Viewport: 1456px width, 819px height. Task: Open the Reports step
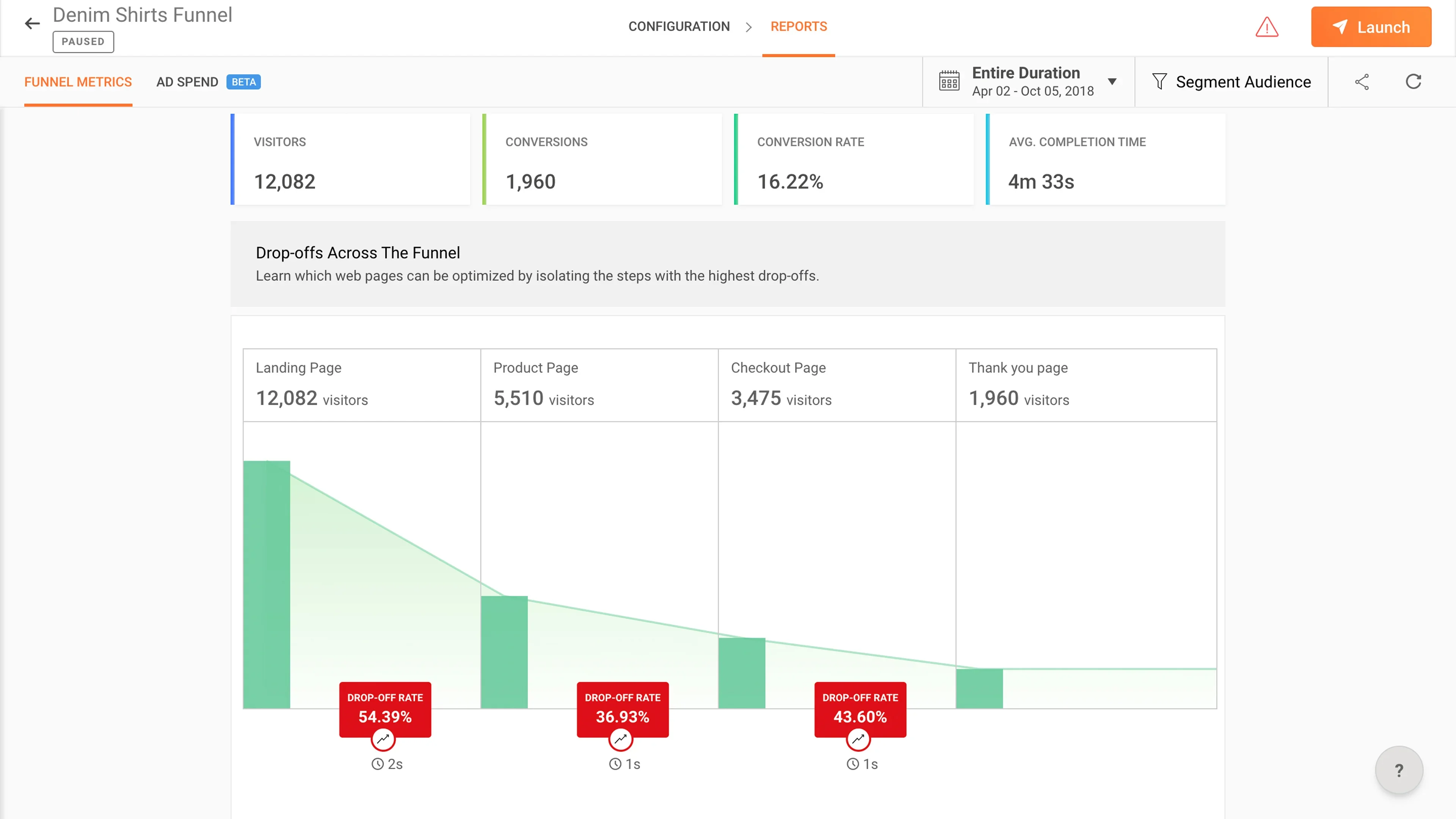coord(798,27)
